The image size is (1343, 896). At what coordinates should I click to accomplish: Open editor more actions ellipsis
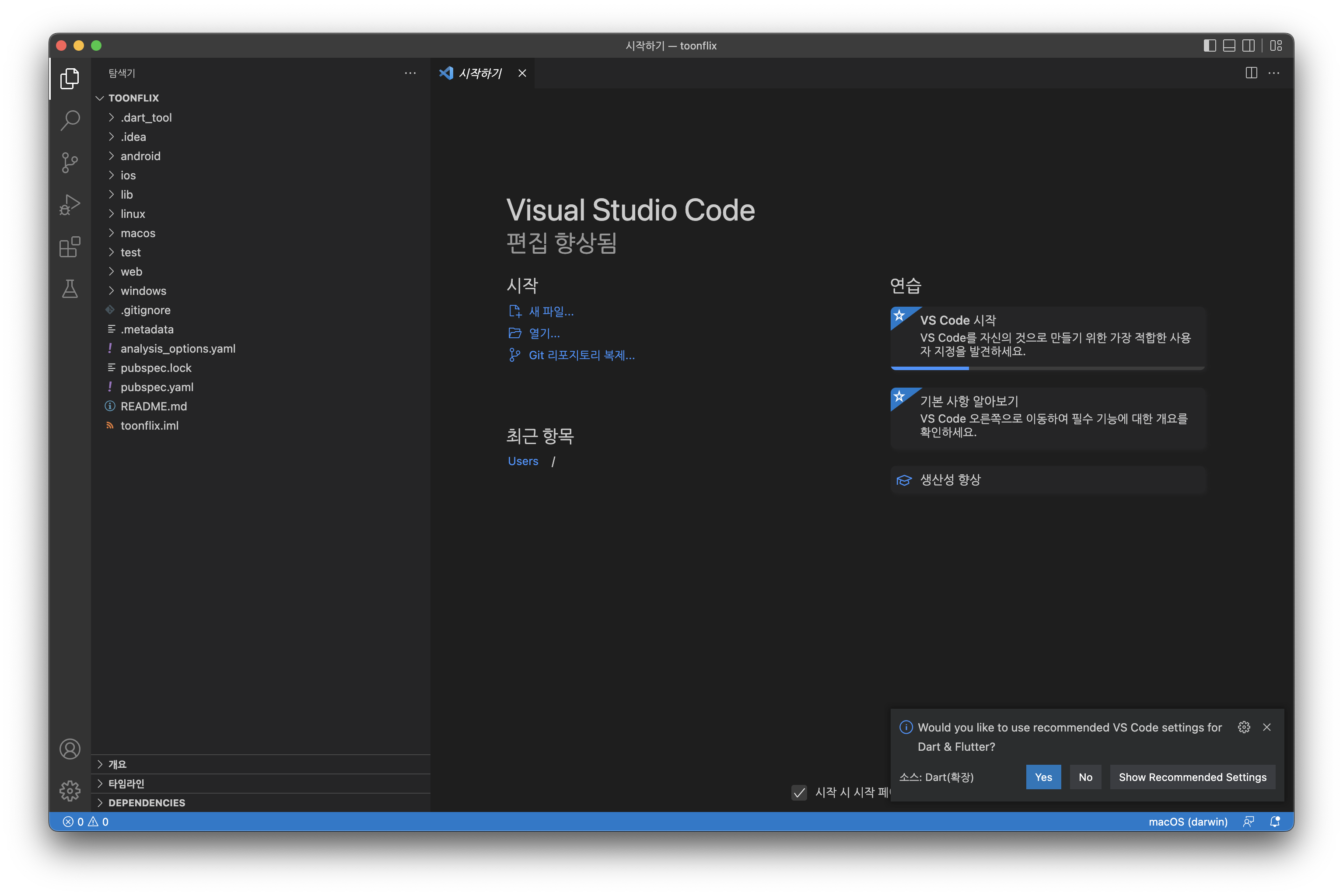1274,73
